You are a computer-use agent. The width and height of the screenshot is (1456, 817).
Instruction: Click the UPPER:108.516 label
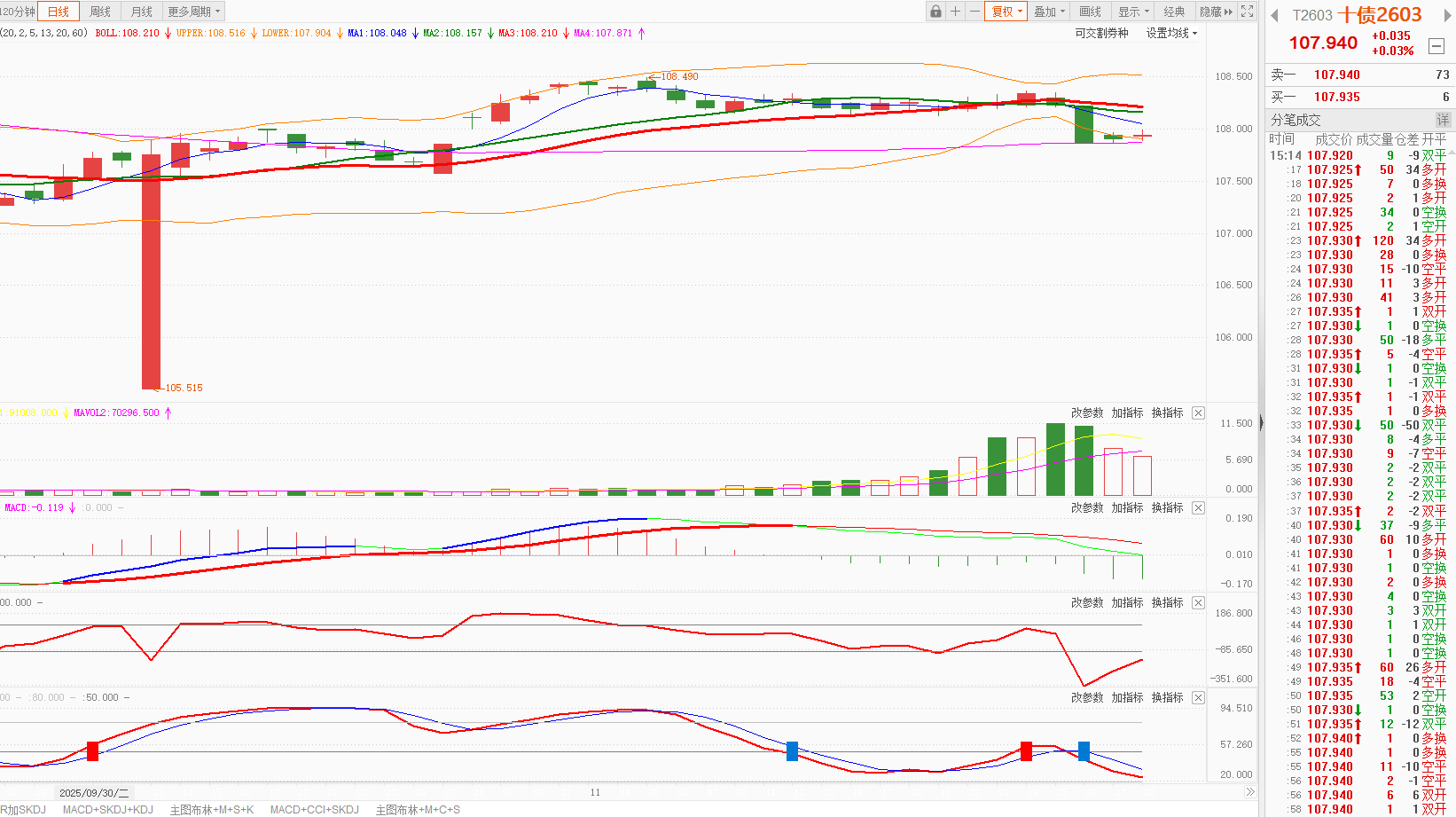tap(210, 33)
